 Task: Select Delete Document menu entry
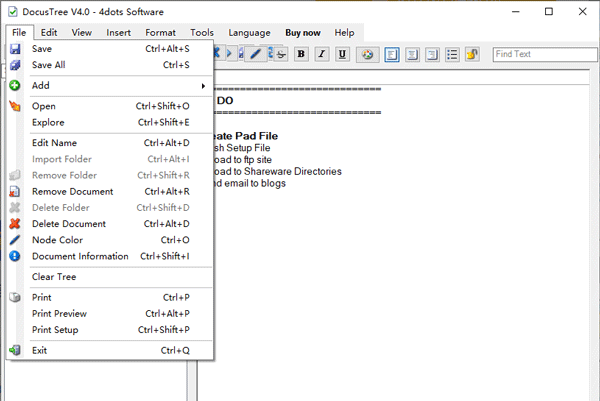coord(110,223)
